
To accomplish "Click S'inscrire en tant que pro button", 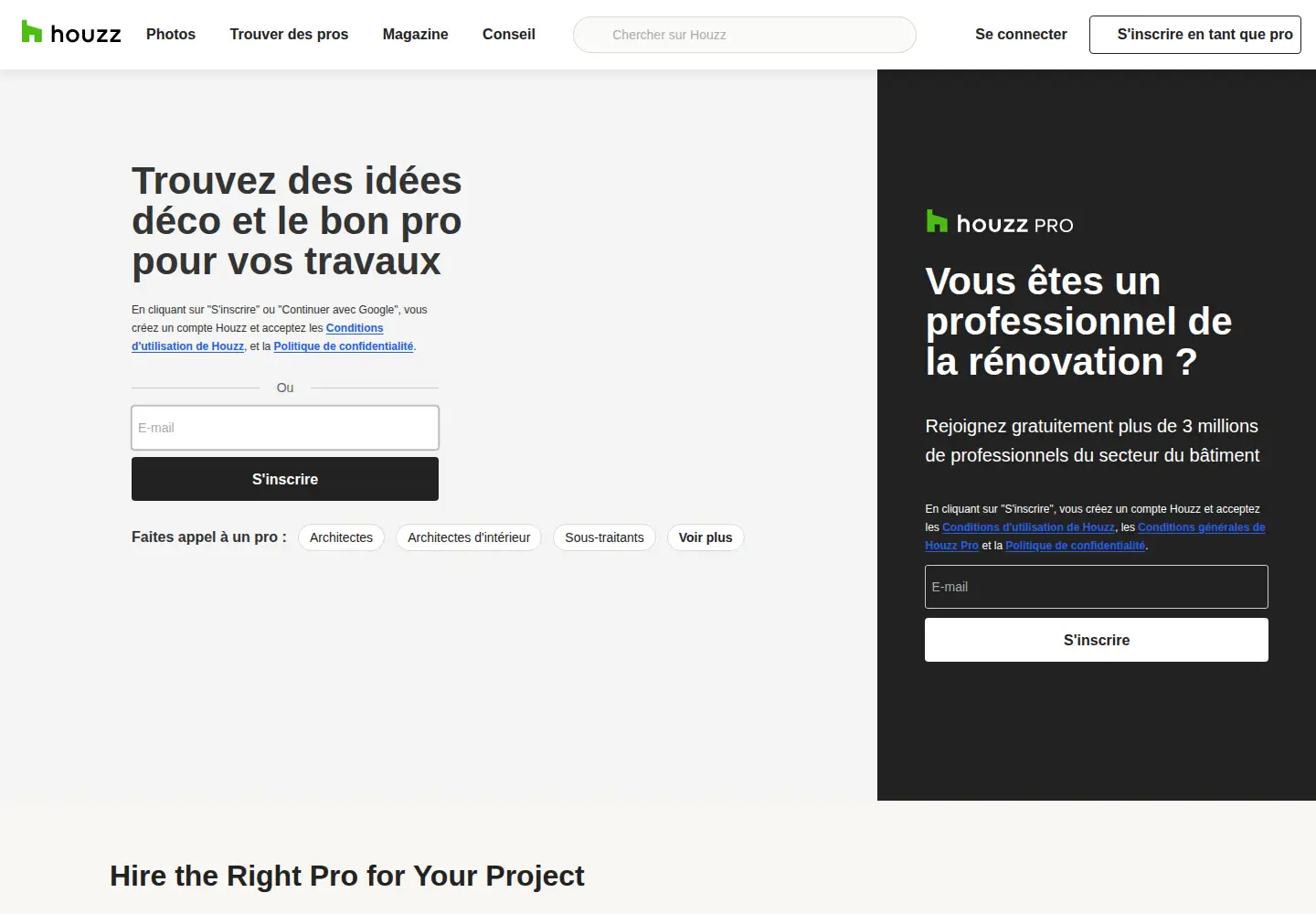I will [x=1195, y=35].
